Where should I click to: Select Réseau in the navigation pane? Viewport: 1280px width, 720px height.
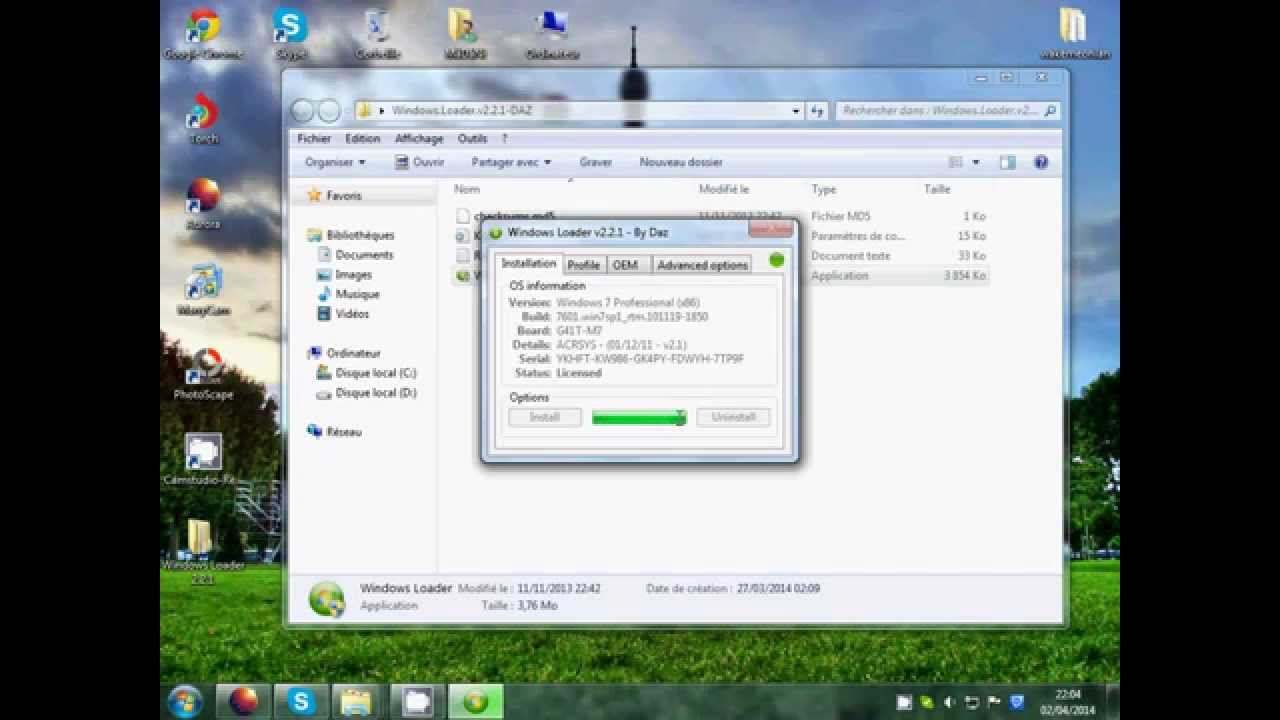click(x=343, y=432)
